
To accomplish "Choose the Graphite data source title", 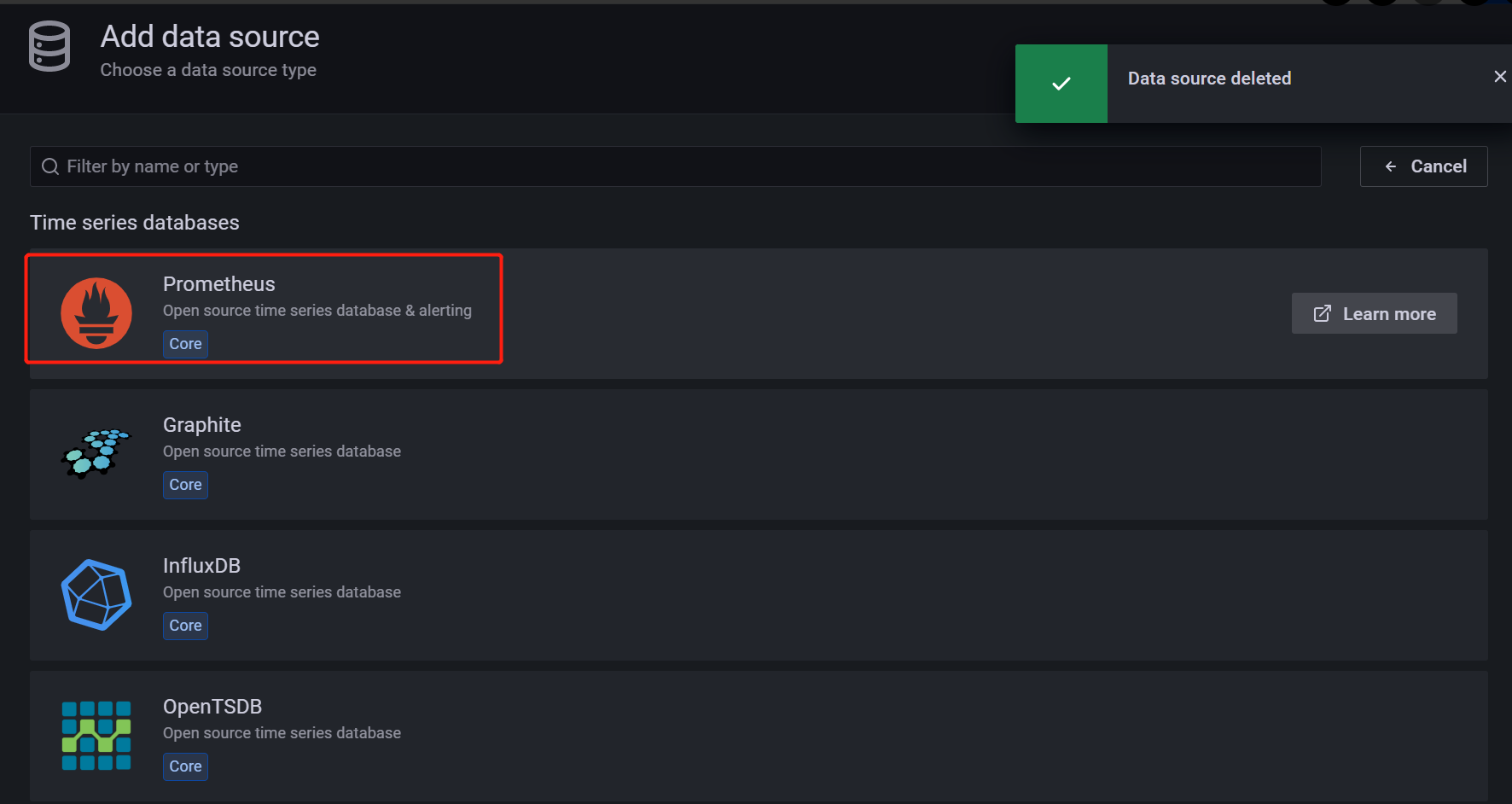I will [x=202, y=425].
